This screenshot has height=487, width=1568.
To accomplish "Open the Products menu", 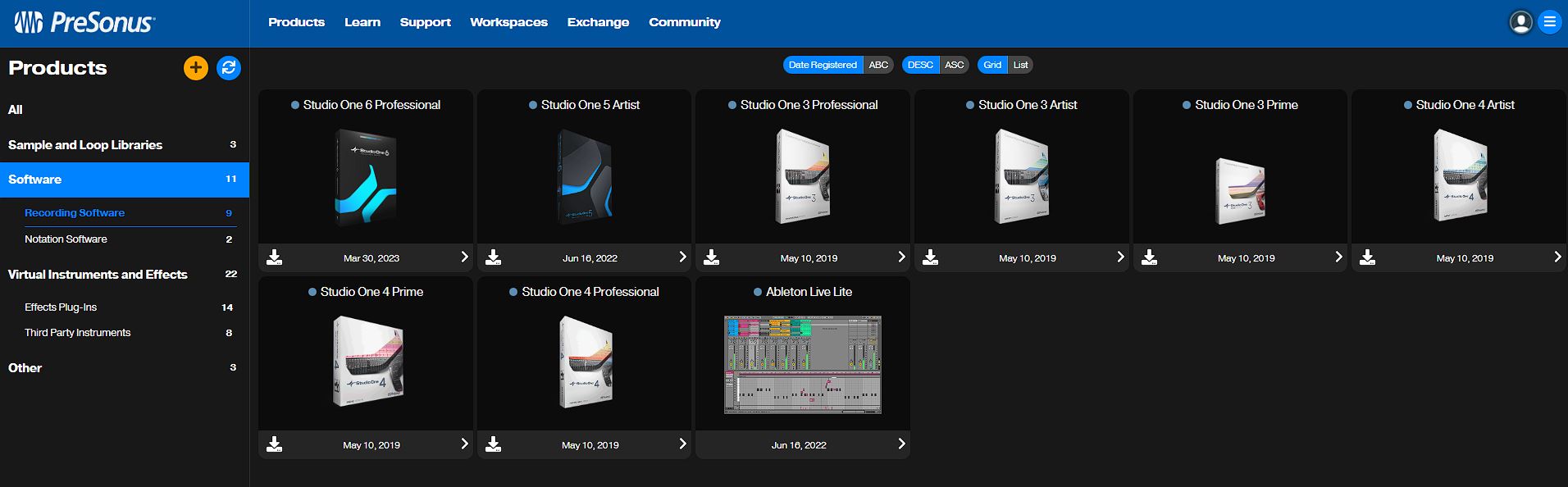I will [296, 22].
